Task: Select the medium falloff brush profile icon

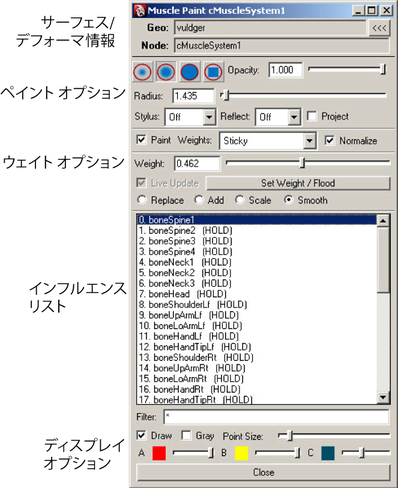Action: point(166,72)
